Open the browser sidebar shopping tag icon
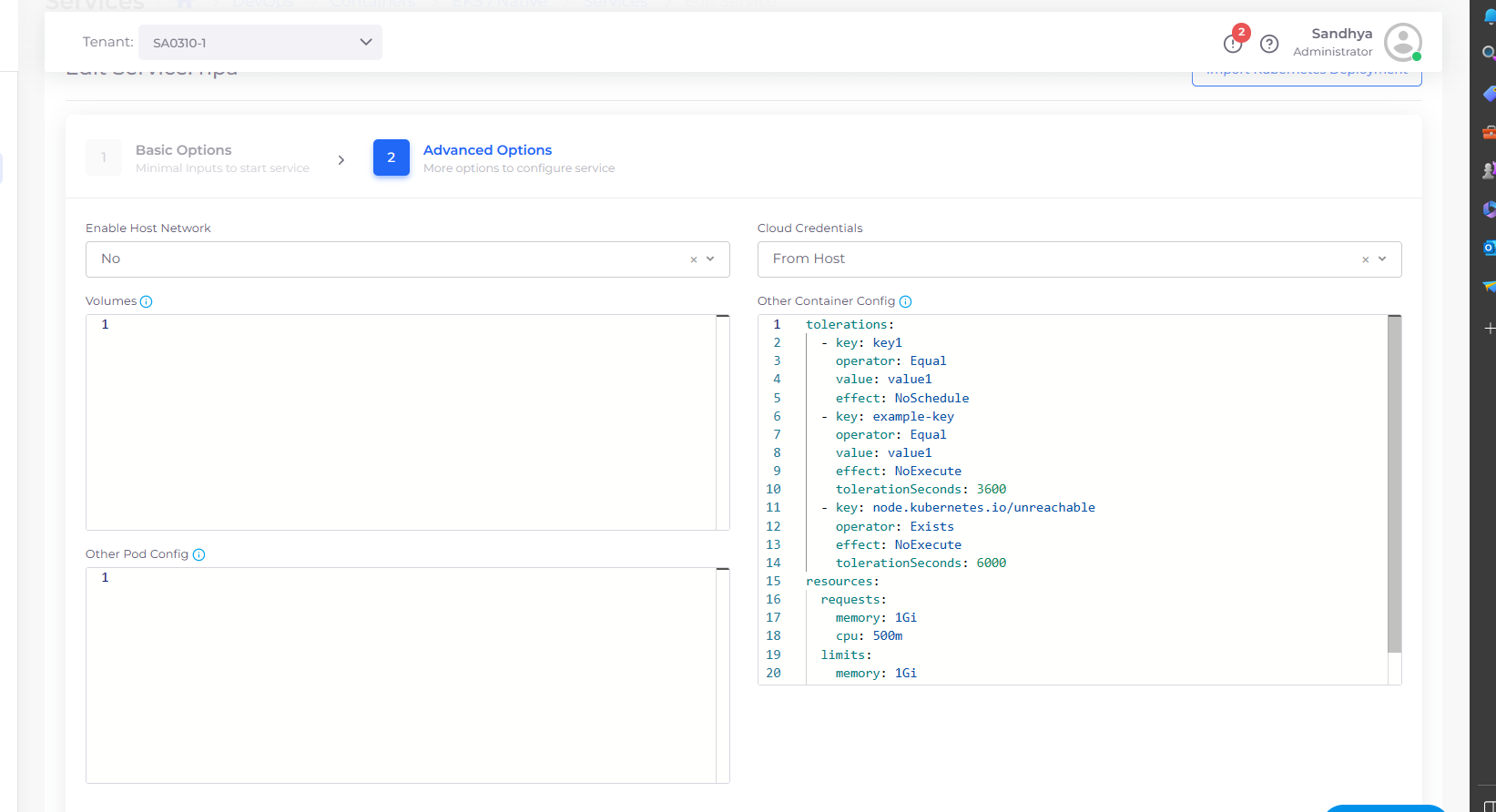This screenshot has height=812, width=1496. tap(1489, 93)
